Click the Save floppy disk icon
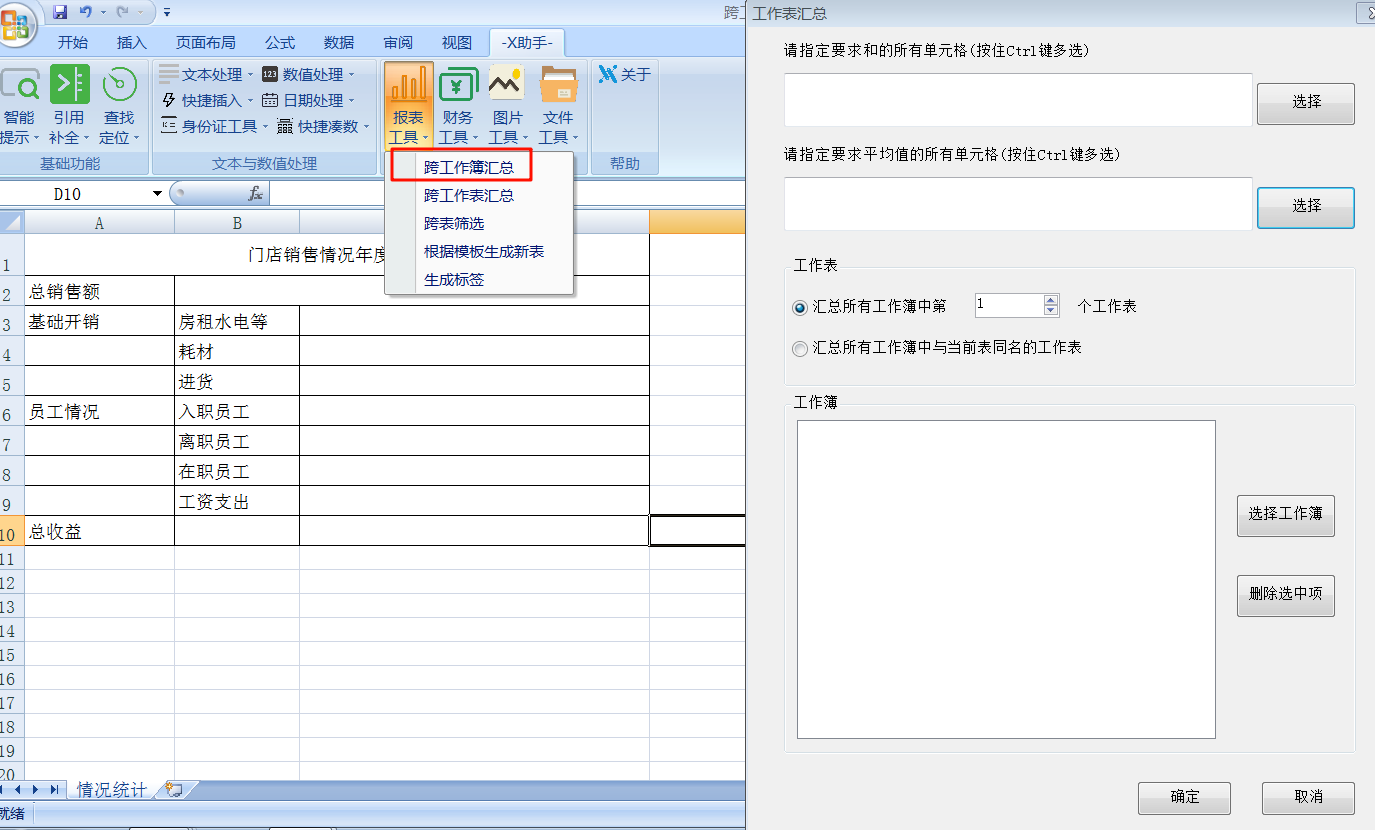 (60, 12)
